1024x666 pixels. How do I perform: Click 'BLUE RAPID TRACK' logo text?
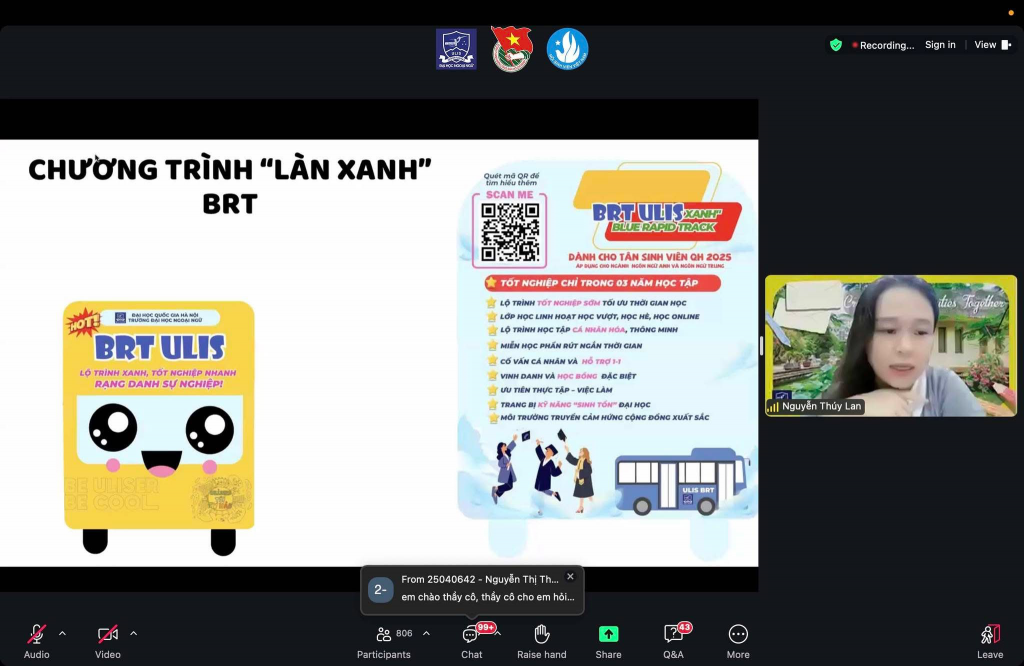click(664, 227)
